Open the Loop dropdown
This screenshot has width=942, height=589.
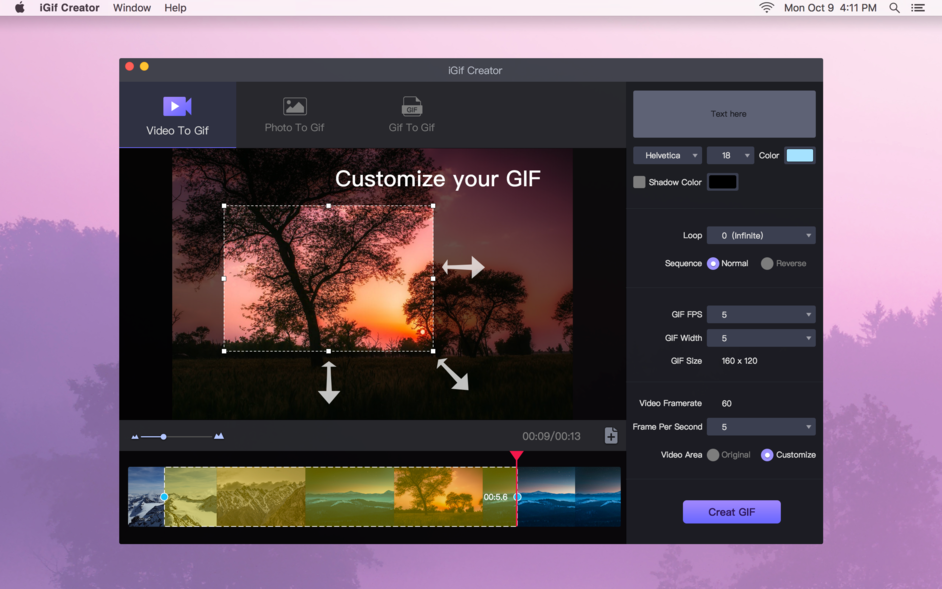[761, 234]
